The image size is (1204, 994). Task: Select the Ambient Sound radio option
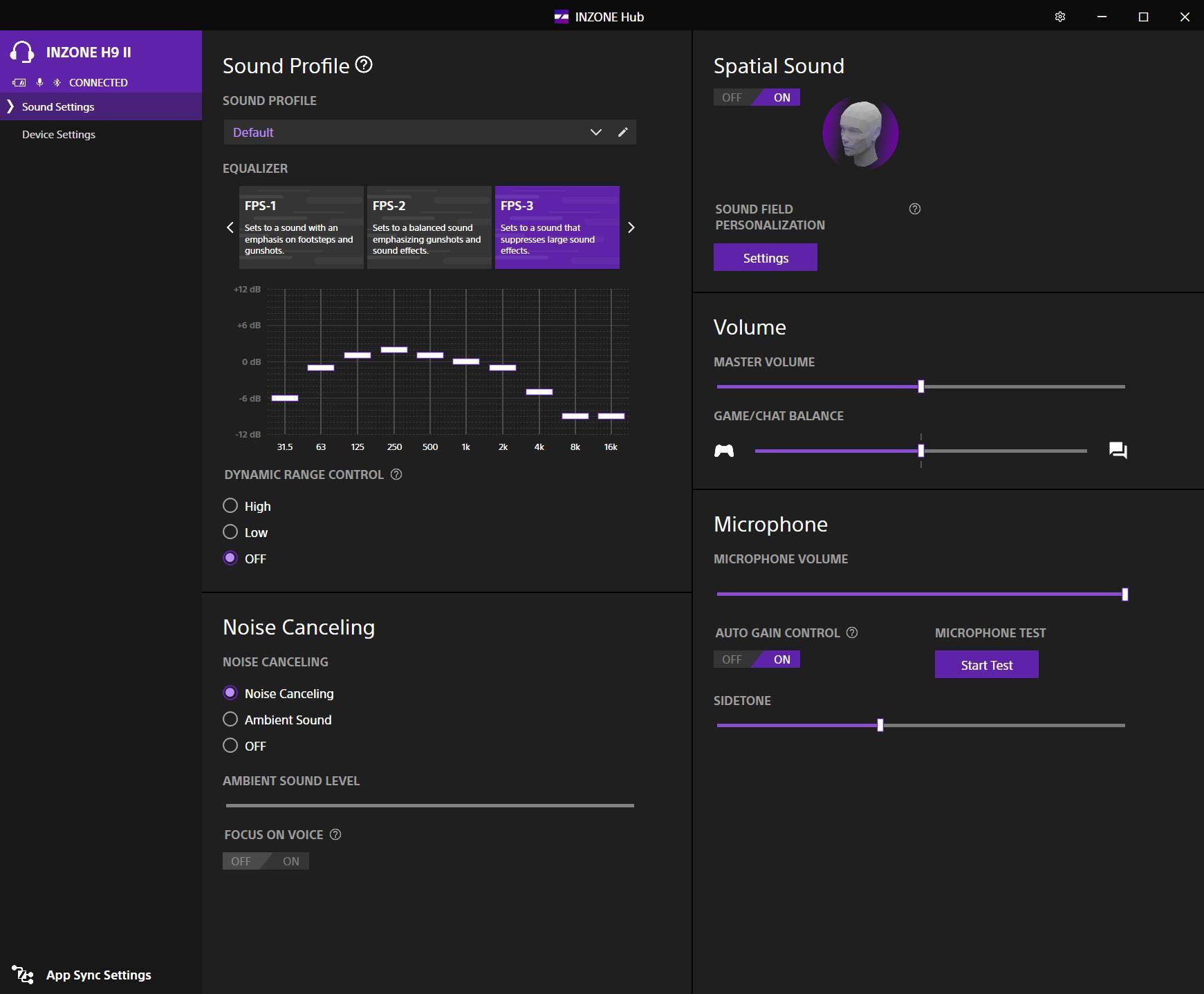point(230,720)
